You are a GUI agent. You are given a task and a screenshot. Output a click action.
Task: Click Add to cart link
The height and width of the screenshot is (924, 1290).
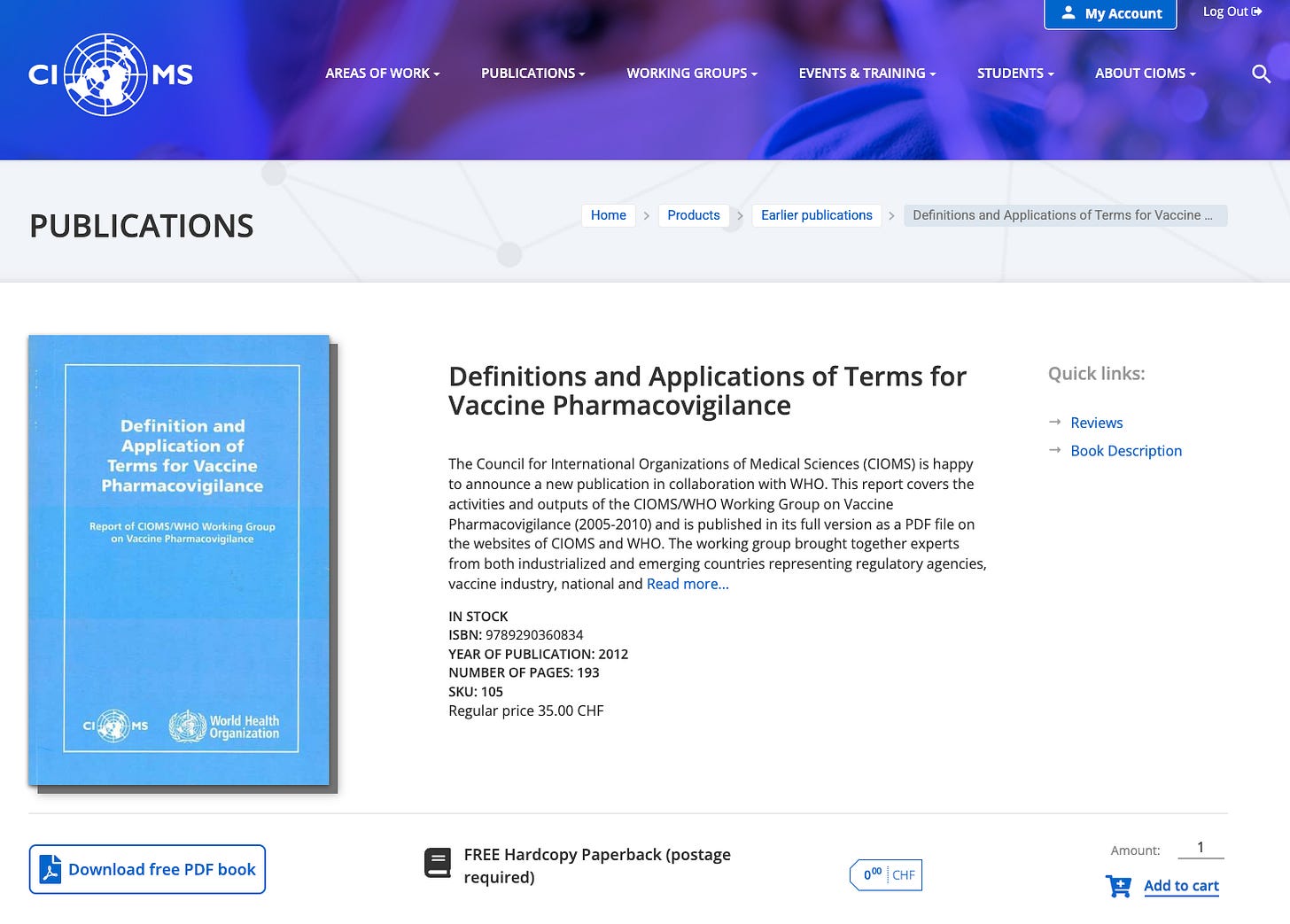1181,886
